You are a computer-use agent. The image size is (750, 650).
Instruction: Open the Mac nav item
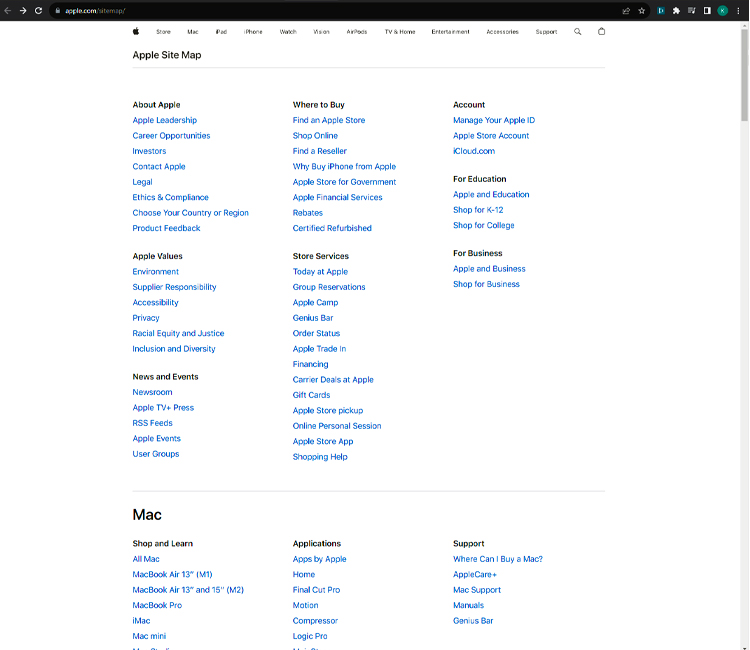click(x=193, y=32)
